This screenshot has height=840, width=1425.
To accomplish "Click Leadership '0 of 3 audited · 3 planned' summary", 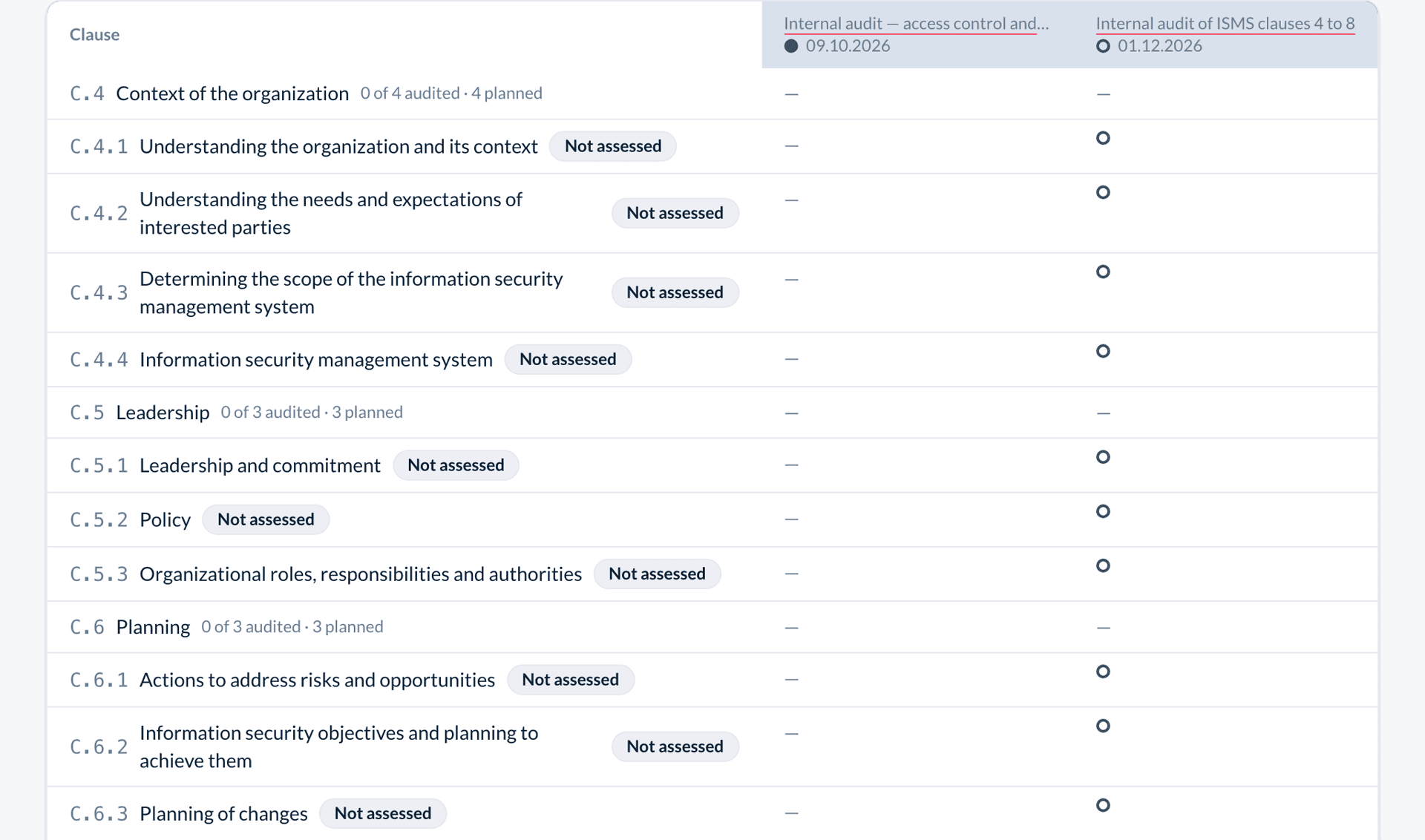I will tap(312, 413).
